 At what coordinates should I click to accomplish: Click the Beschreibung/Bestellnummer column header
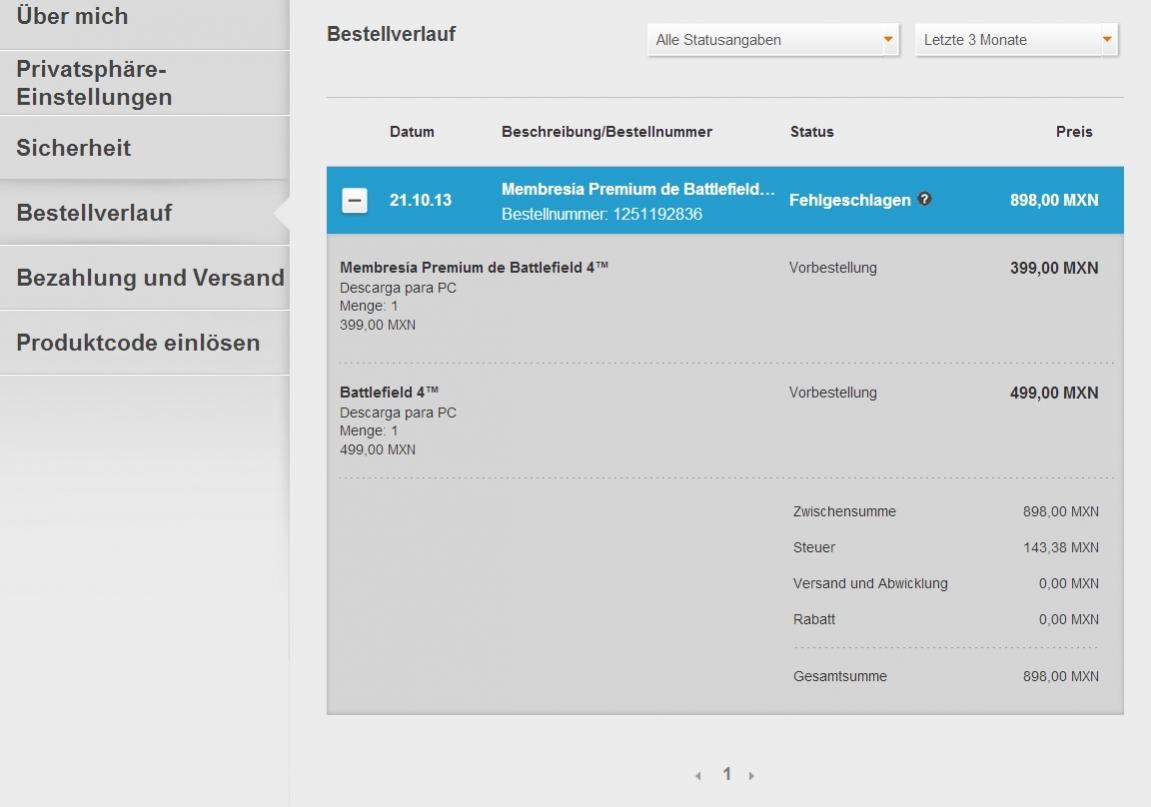pos(606,132)
